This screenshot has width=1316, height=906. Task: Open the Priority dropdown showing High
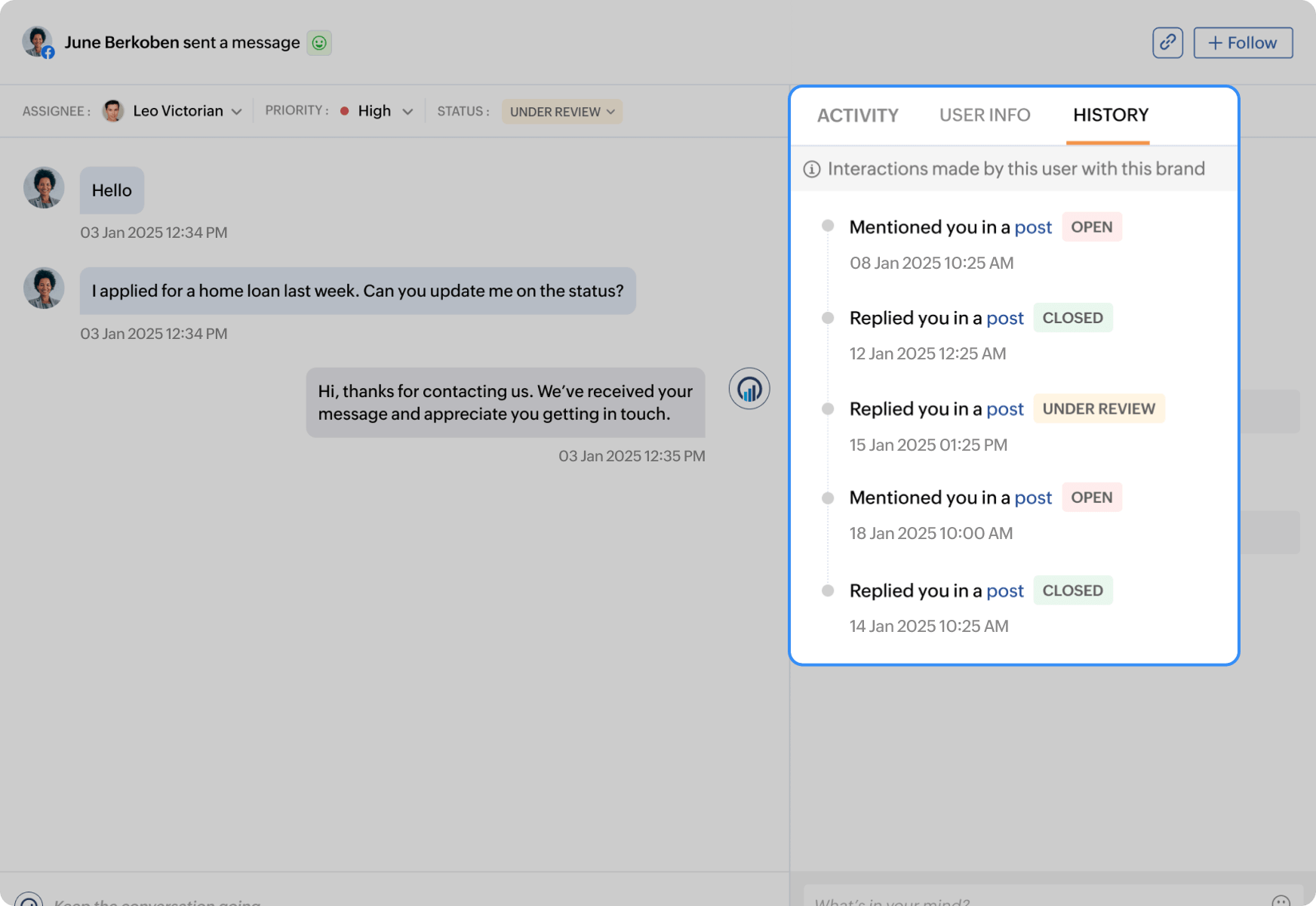408,111
